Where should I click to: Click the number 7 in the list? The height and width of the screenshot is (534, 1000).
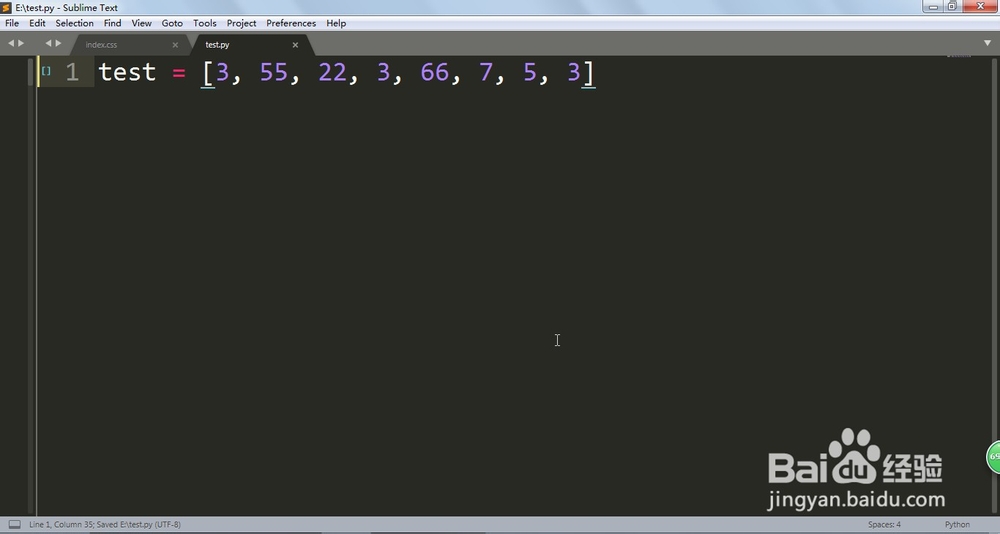[486, 72]
